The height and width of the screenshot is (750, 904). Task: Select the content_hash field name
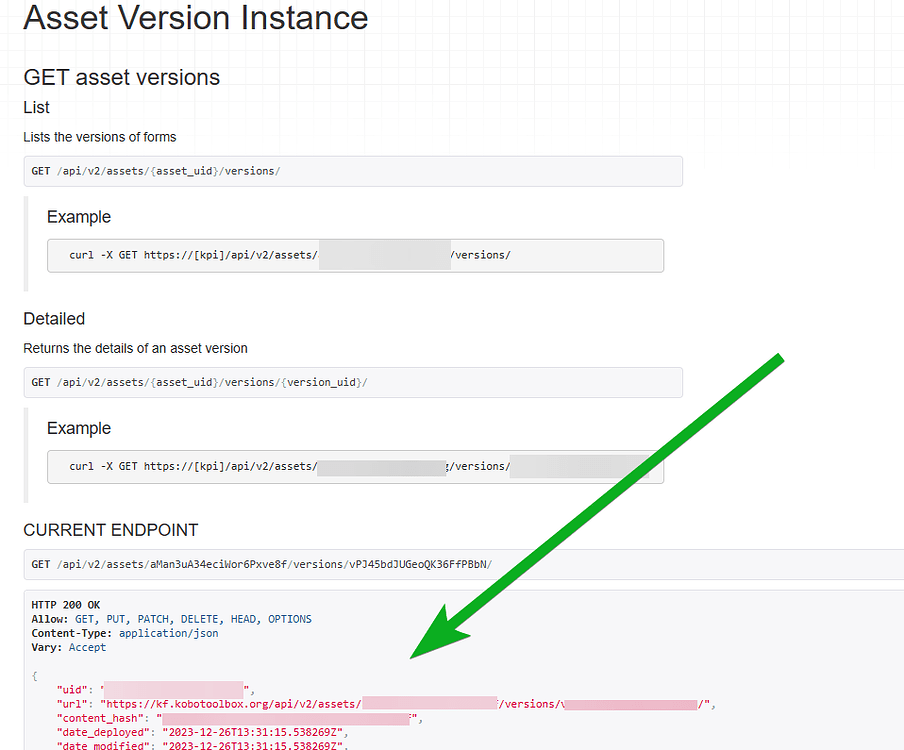pos(100,717)
